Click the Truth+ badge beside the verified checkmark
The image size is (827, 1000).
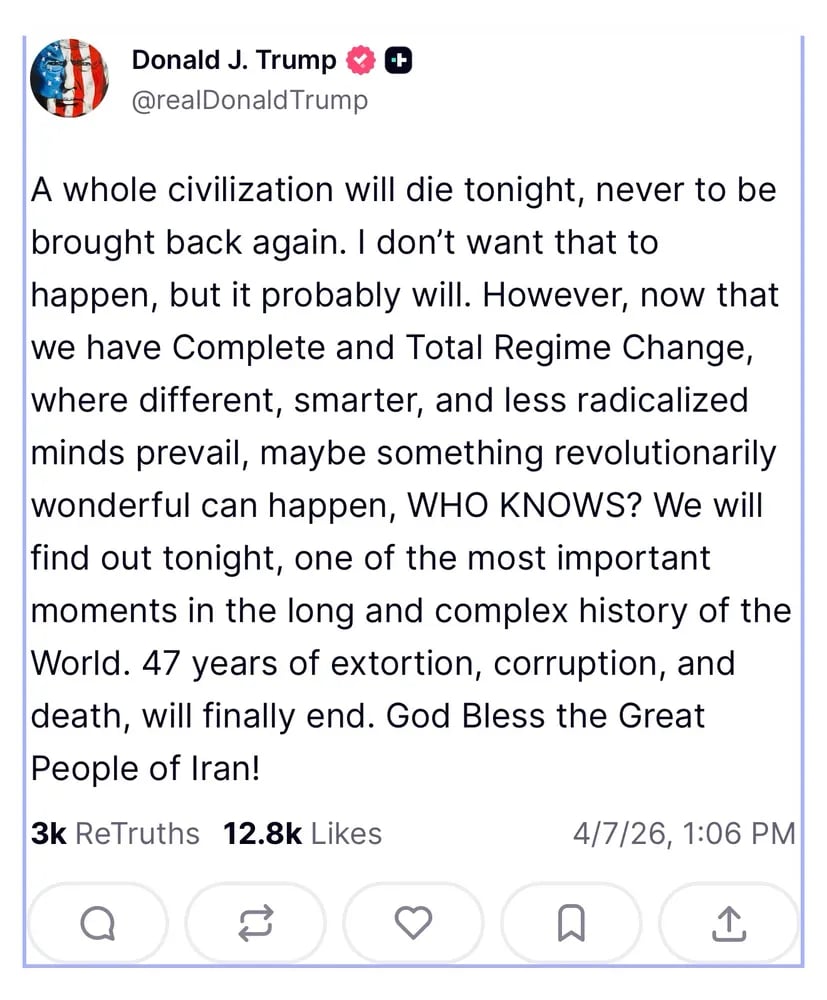click(397, 60)
